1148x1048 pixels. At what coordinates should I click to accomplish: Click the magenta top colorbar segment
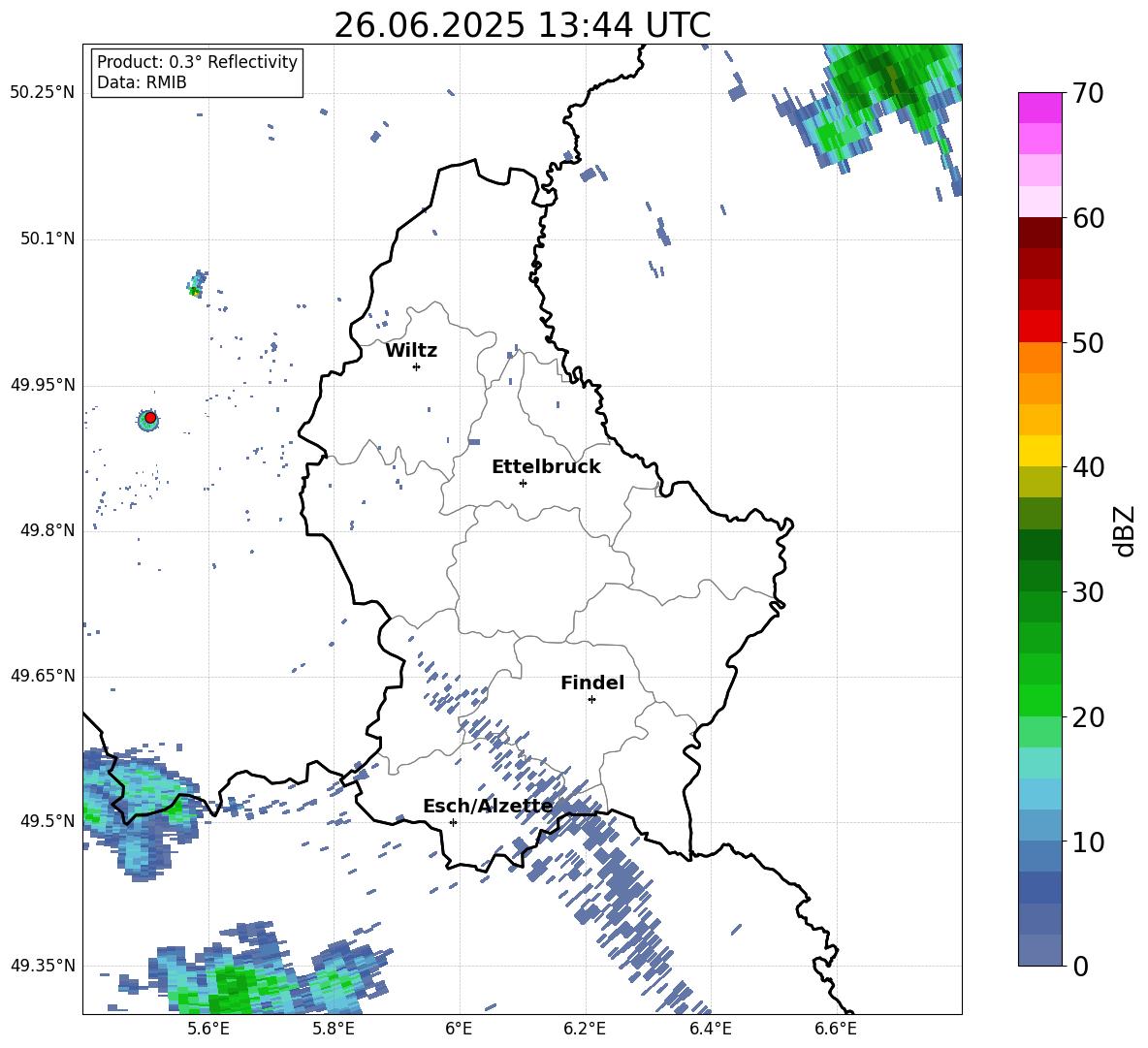point(1039,108)
